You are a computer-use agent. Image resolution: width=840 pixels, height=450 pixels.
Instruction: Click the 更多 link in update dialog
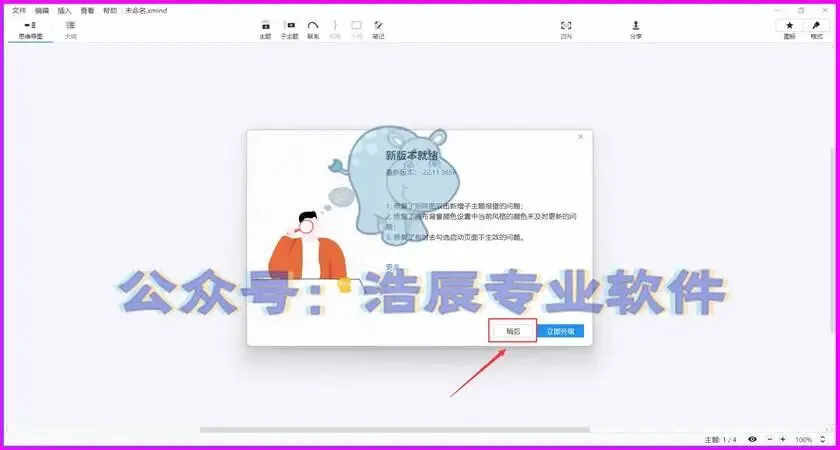(393, 267)
